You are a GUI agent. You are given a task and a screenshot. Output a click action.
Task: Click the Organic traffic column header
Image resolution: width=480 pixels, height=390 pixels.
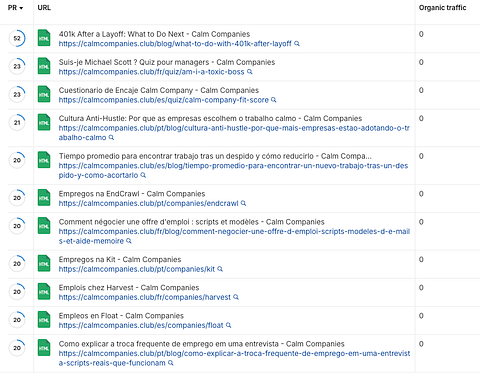click(x=442, y=8)
